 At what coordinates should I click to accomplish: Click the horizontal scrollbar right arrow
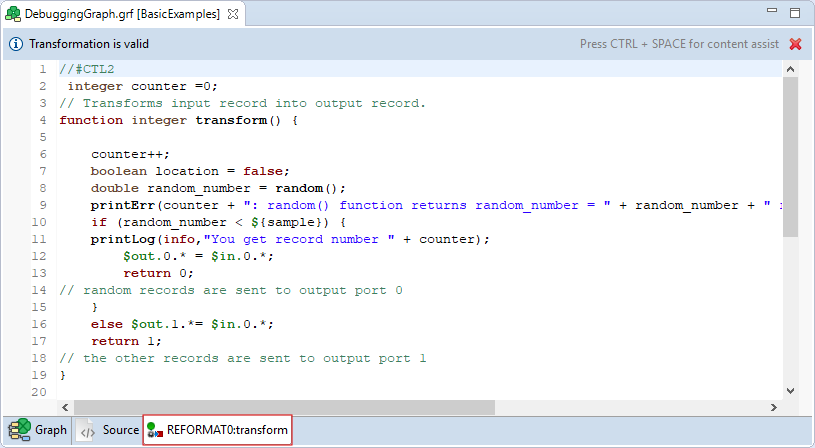[775, 407]
